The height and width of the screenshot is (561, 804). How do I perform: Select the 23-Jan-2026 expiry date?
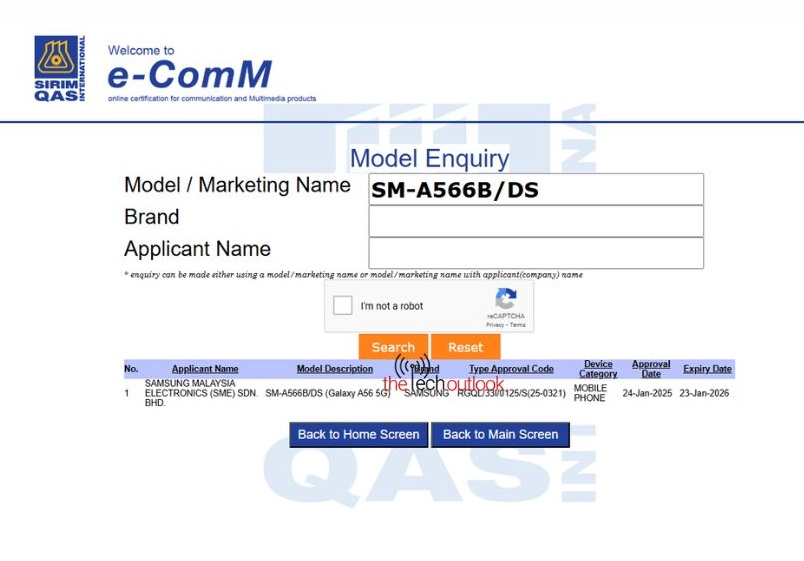pyautogui.click(x=704, y=393)
